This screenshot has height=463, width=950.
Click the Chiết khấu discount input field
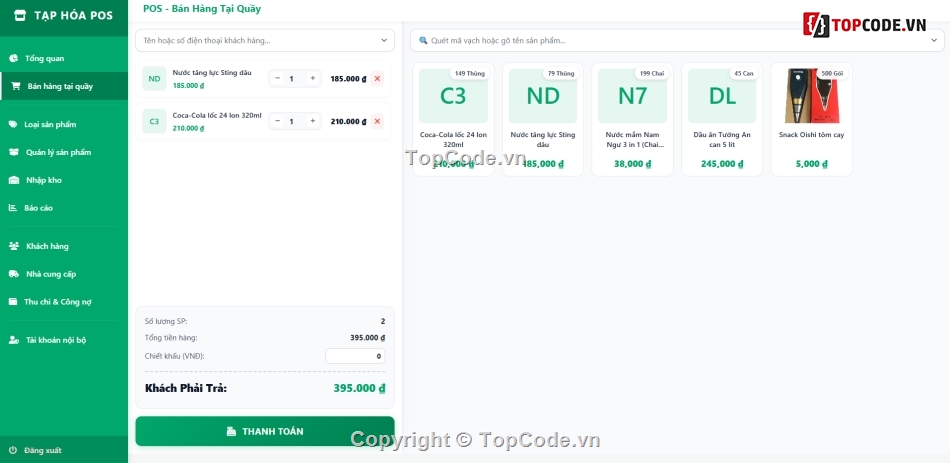355,356
